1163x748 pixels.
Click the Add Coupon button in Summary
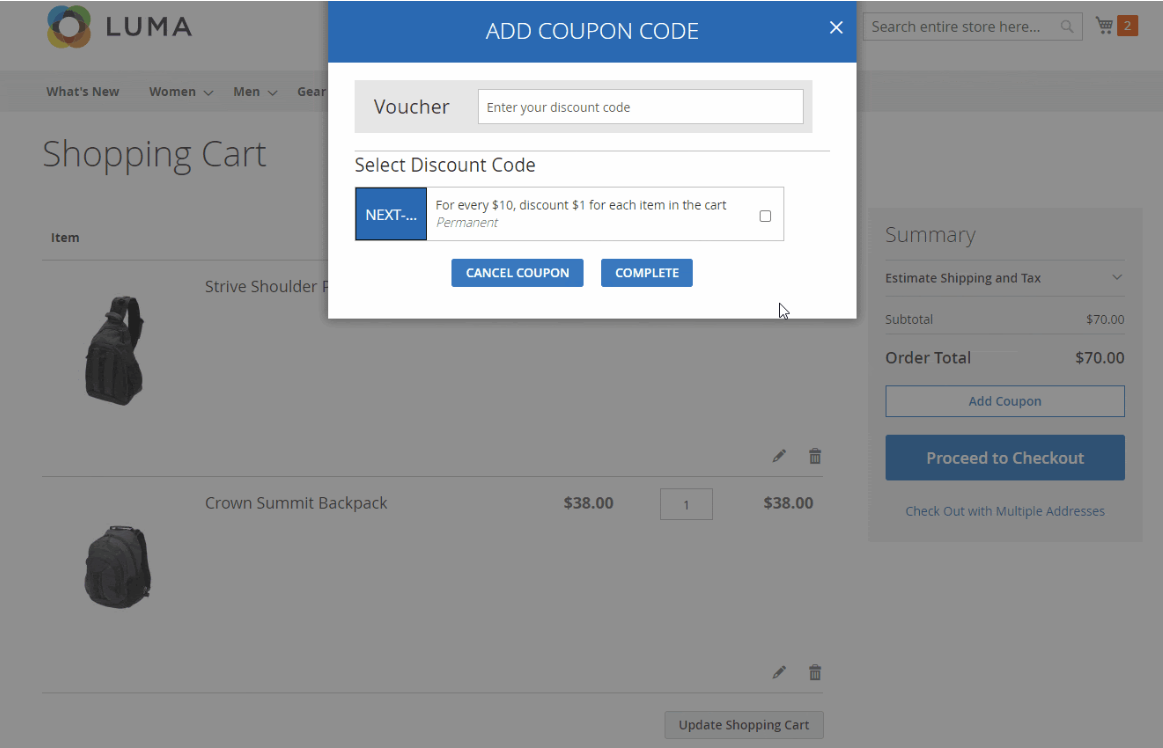(x=1005, y=401)
